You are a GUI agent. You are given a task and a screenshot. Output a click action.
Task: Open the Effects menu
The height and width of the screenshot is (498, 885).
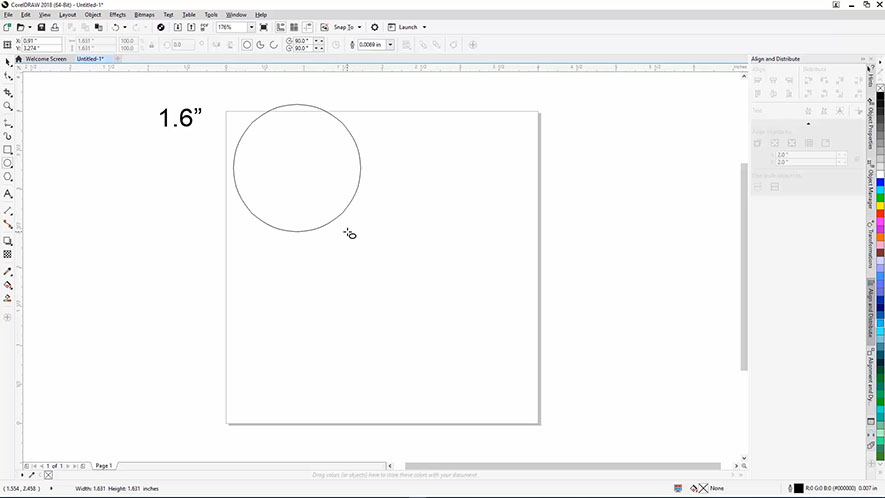click(117, 15)
